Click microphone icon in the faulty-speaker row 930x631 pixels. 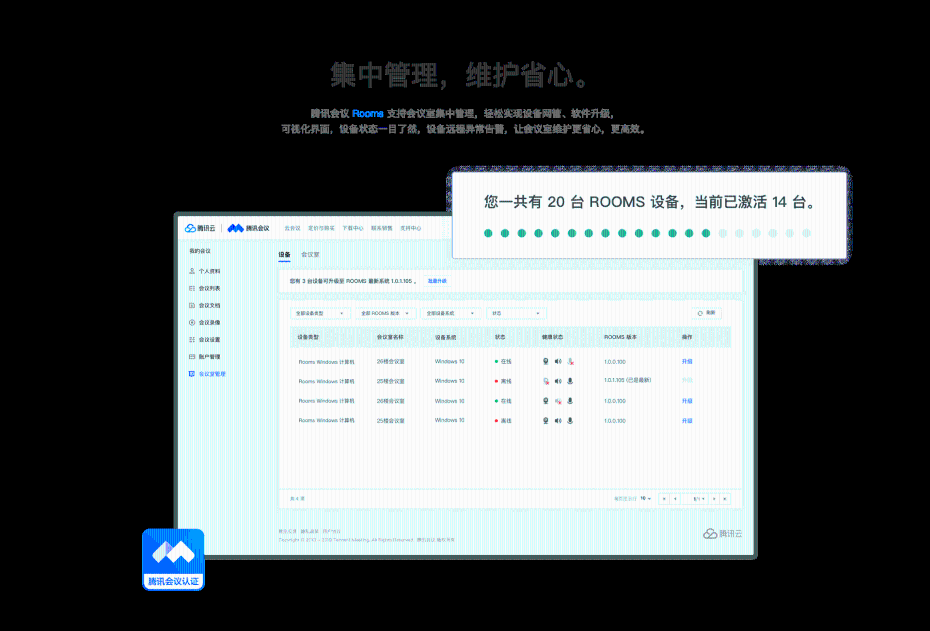570,401
